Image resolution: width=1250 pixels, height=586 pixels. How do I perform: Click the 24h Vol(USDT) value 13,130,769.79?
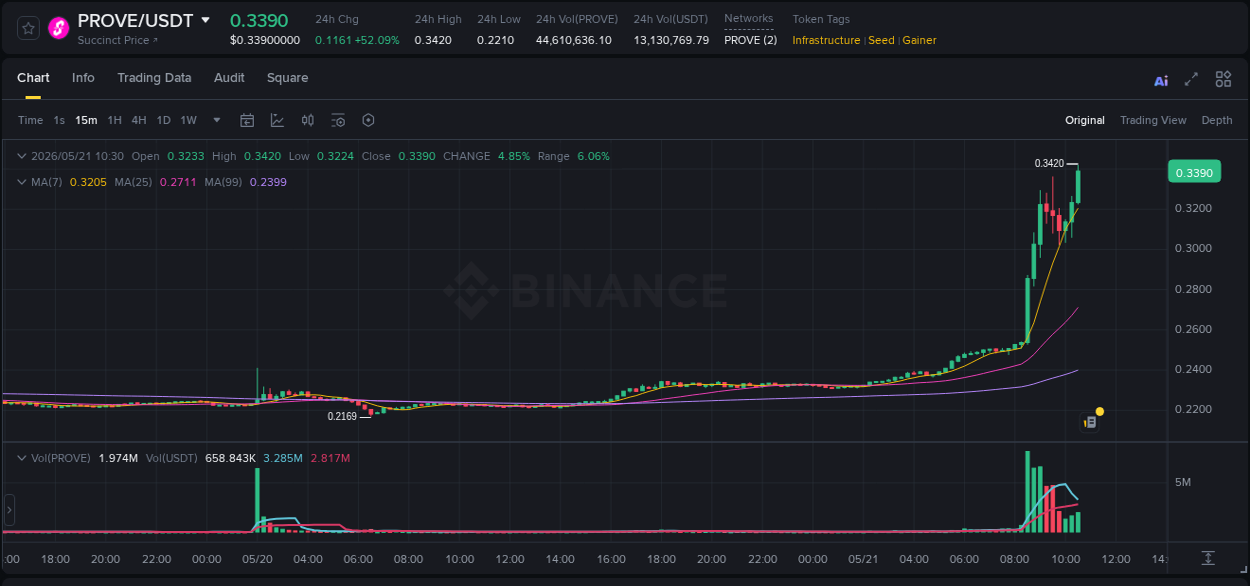coord(671,40)
